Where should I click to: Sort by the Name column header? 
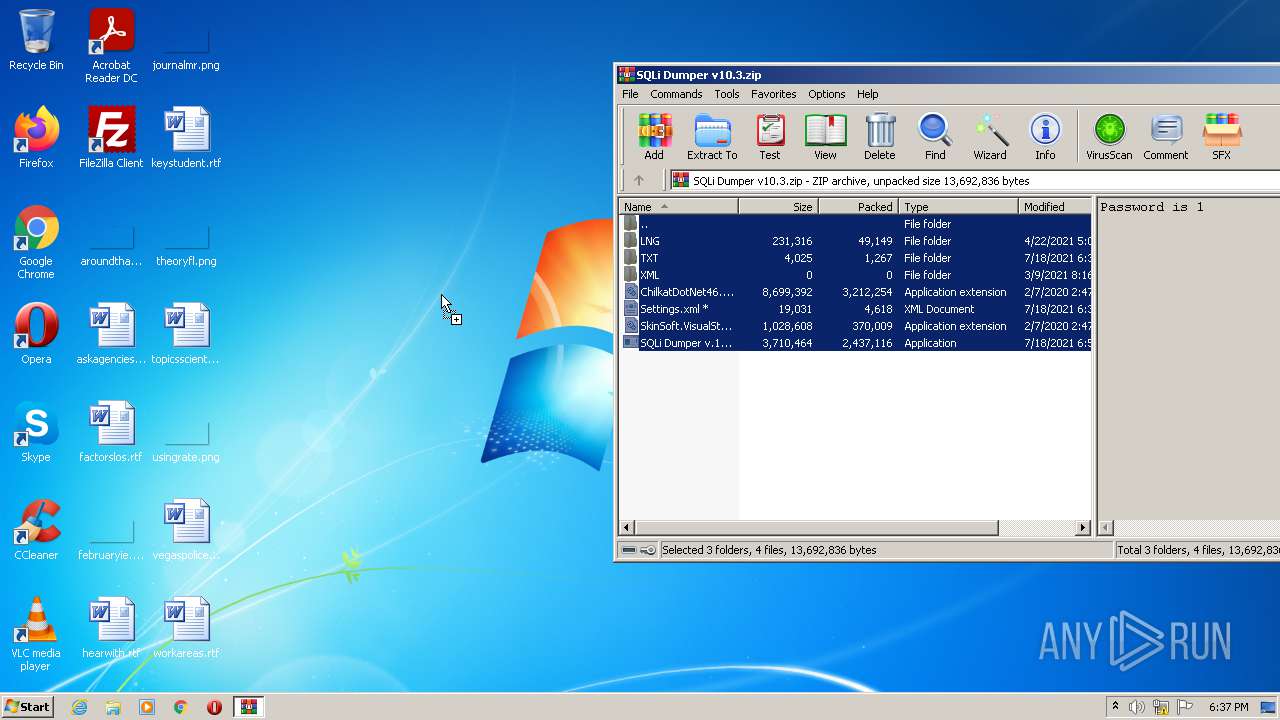(679, 207)
